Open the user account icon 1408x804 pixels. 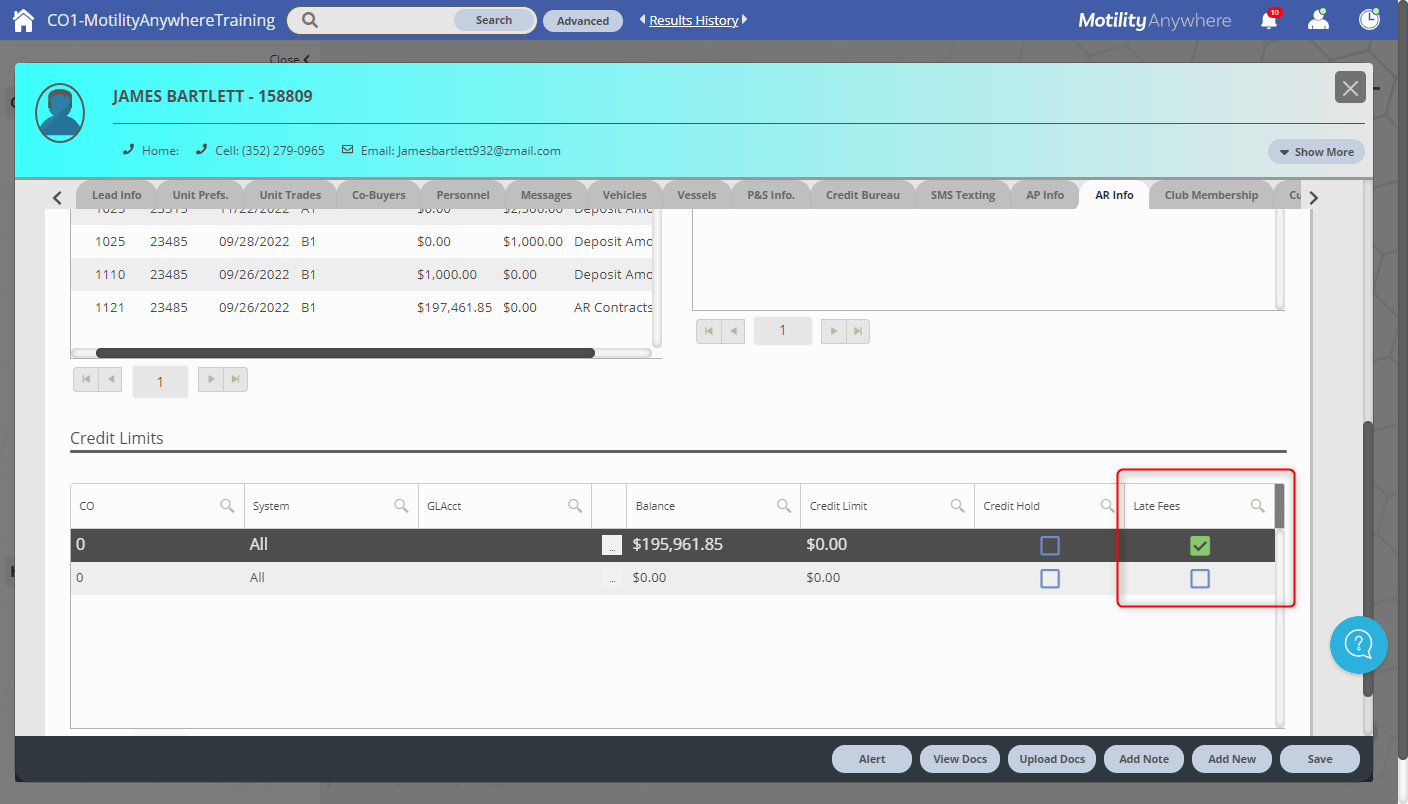click(1318, 19)
